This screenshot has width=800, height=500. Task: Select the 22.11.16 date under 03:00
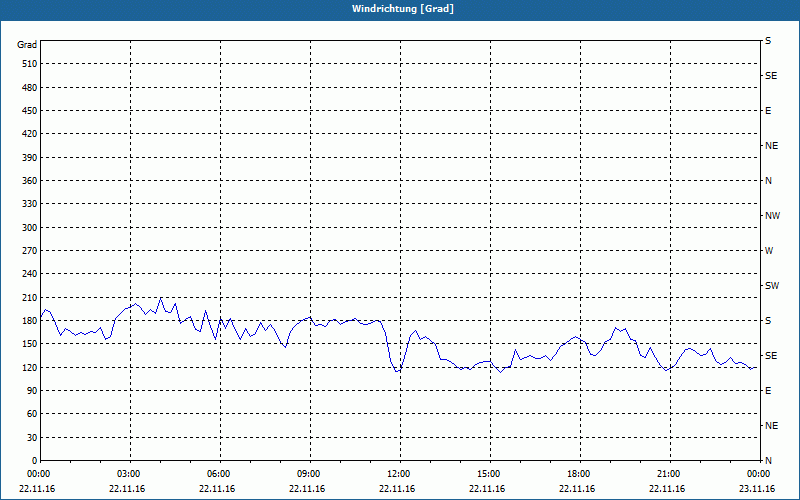point(127,489)
